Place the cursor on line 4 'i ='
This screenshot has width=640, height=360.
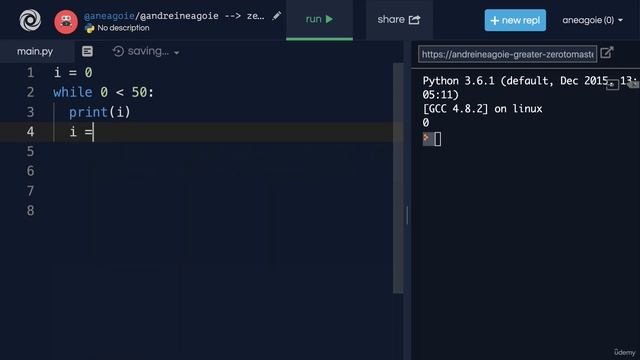coord(82,132)
